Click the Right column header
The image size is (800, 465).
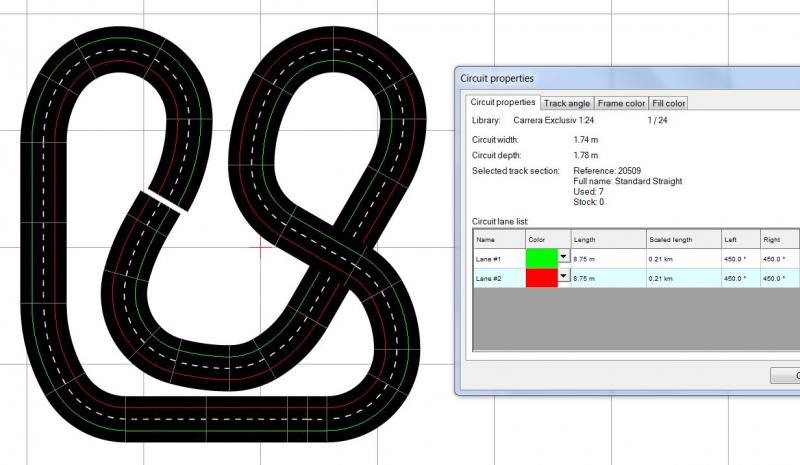[780, 239]
